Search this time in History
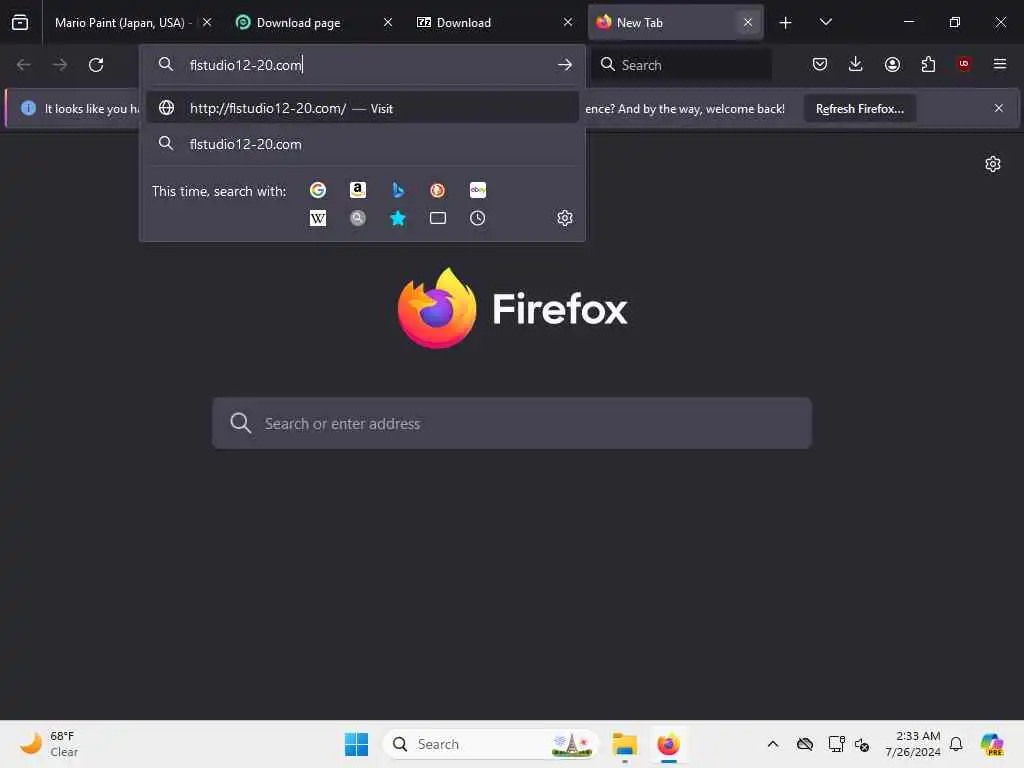 pyautogui.click(x=477, y=218)
